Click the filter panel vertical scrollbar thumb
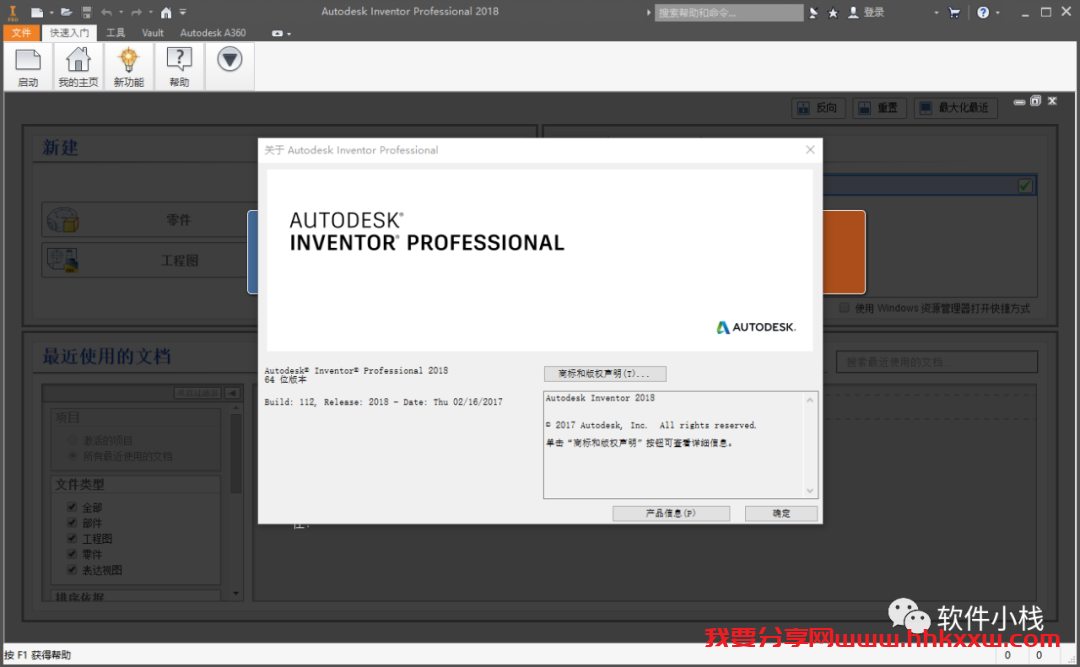Screen dimensions: 1080x667 236,453
